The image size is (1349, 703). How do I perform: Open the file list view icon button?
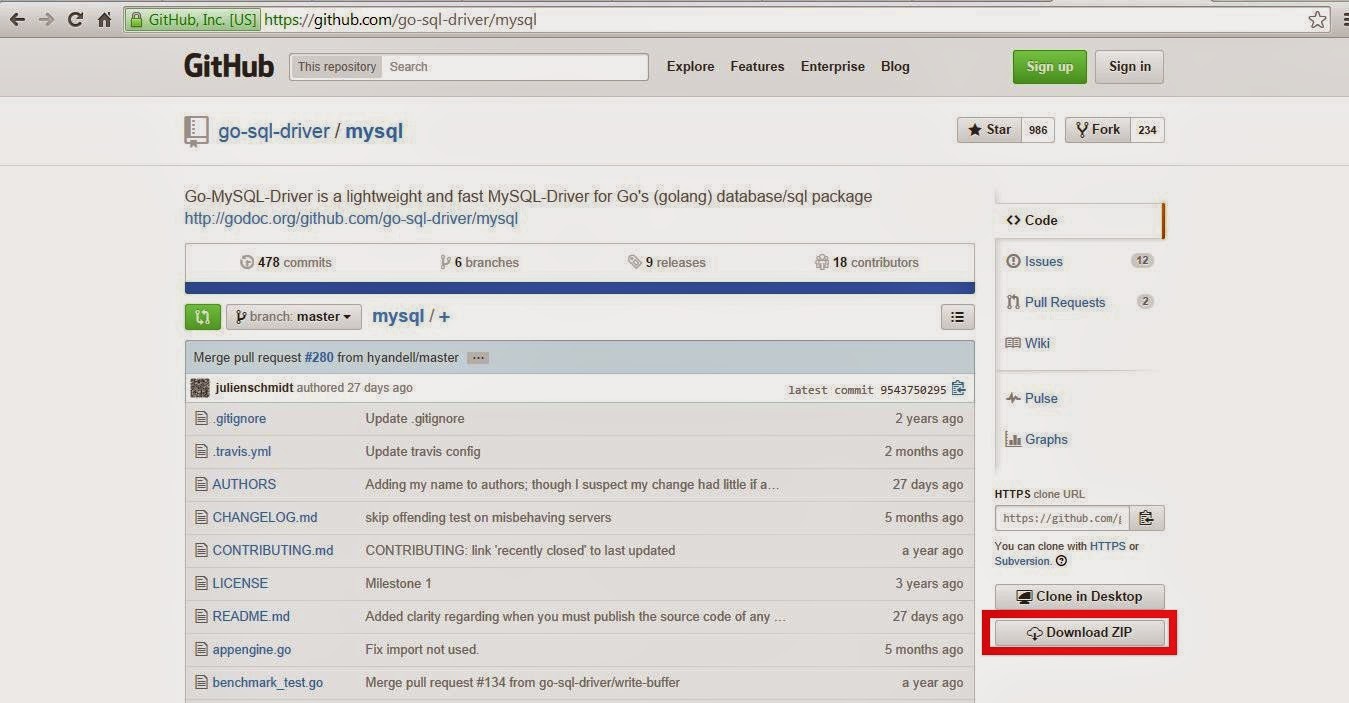click(957, 317)
